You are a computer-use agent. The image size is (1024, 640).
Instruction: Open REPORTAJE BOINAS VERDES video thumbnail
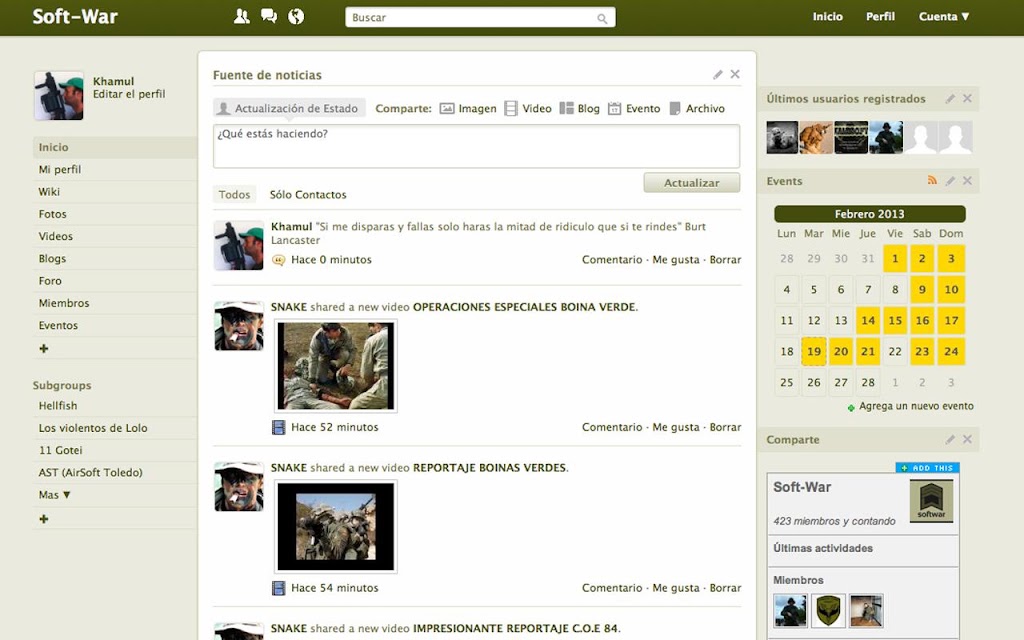tap(336, 527)
